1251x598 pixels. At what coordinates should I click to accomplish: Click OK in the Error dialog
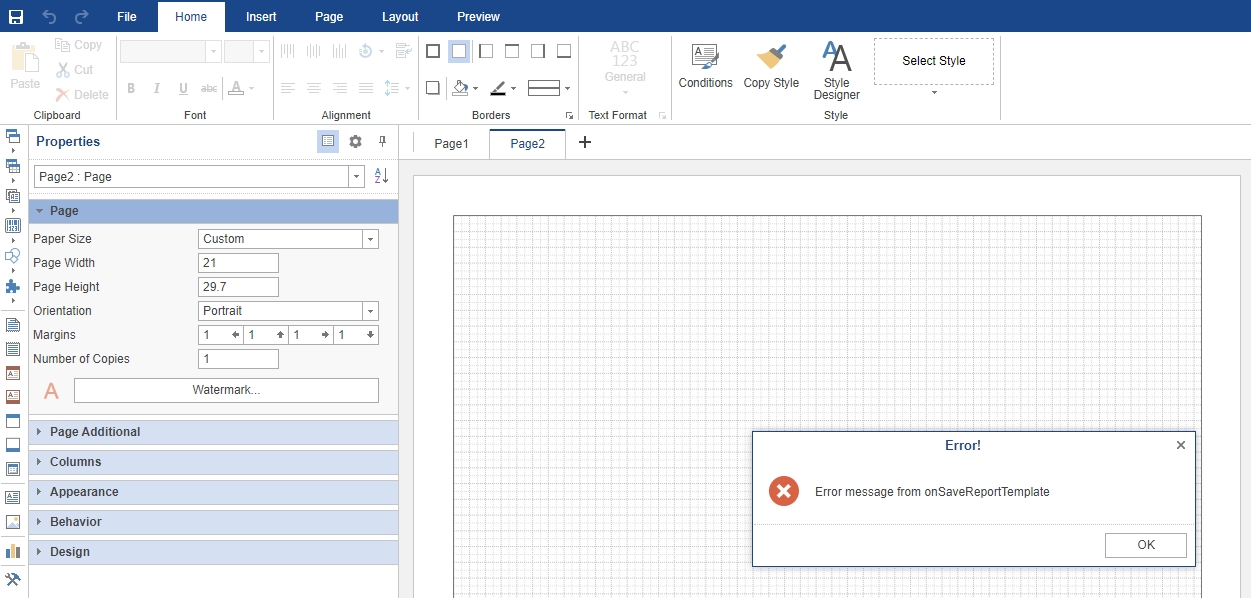pos(1145,545)
